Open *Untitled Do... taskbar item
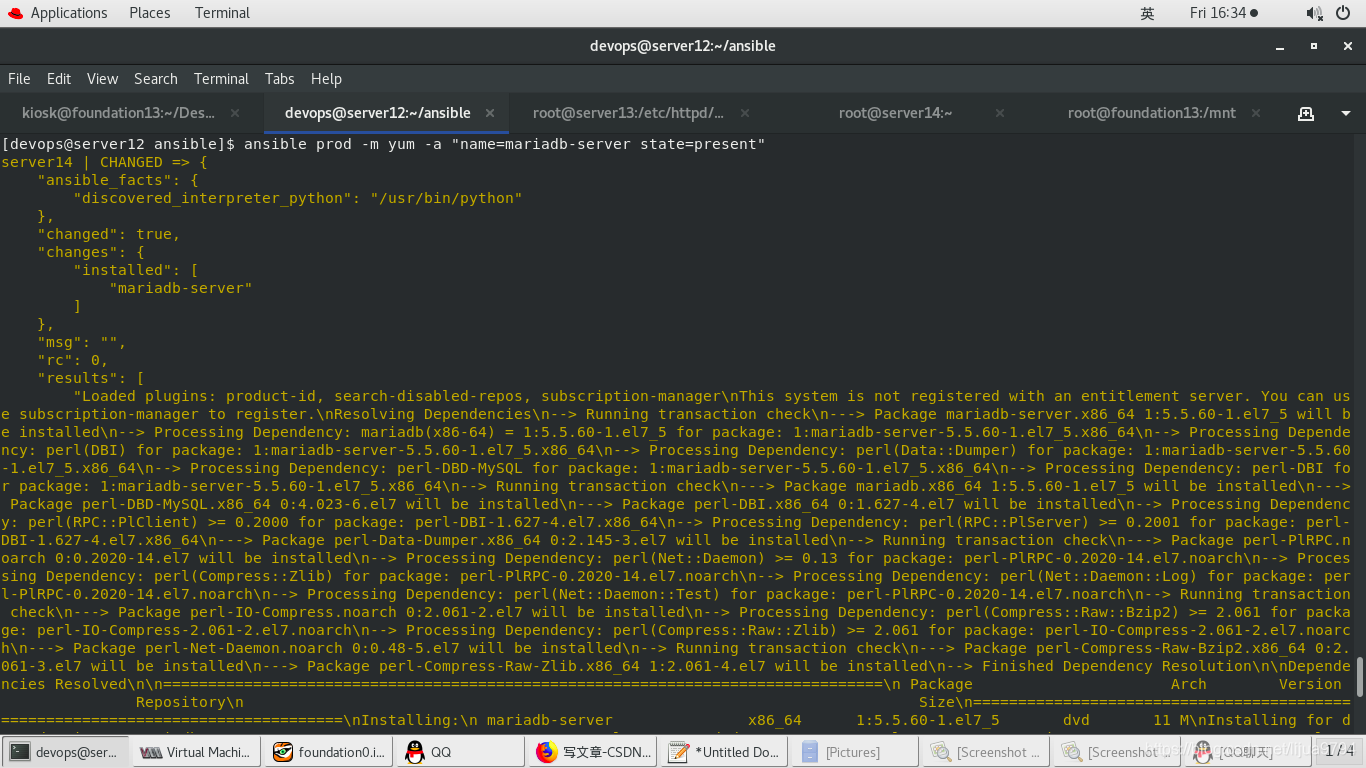The width and height of the screenshot is (1366, 768). pyautogui.click(x=724, y=752)
